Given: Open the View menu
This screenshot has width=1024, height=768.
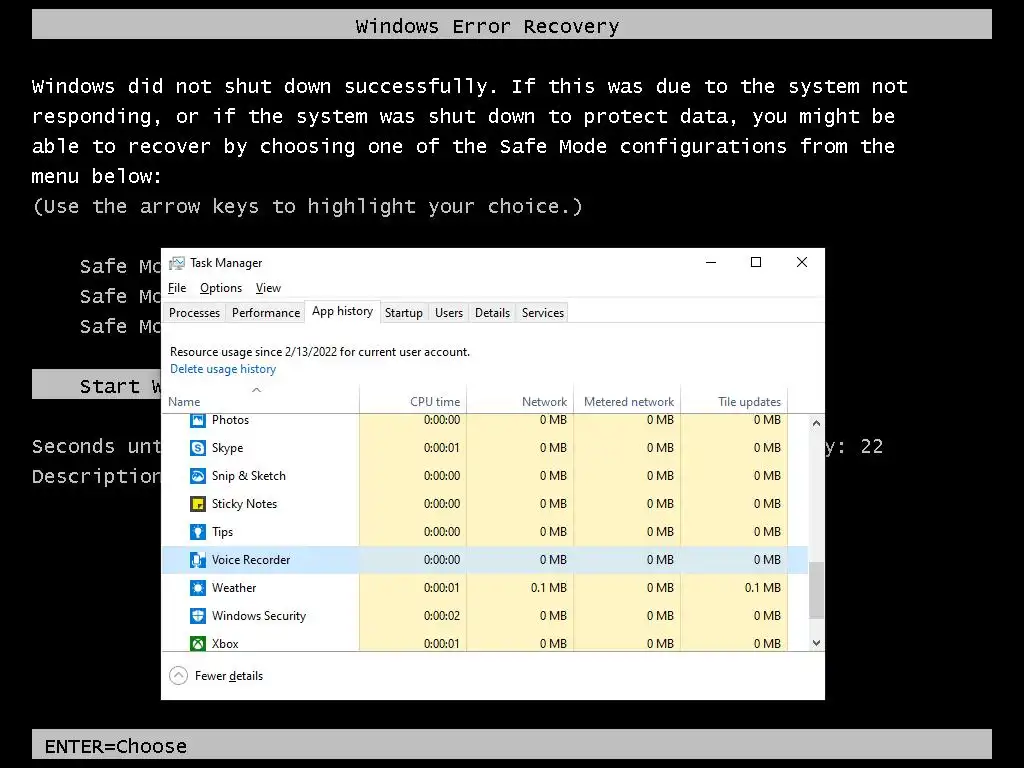Looking at the screenshot, I should [268, 288].
